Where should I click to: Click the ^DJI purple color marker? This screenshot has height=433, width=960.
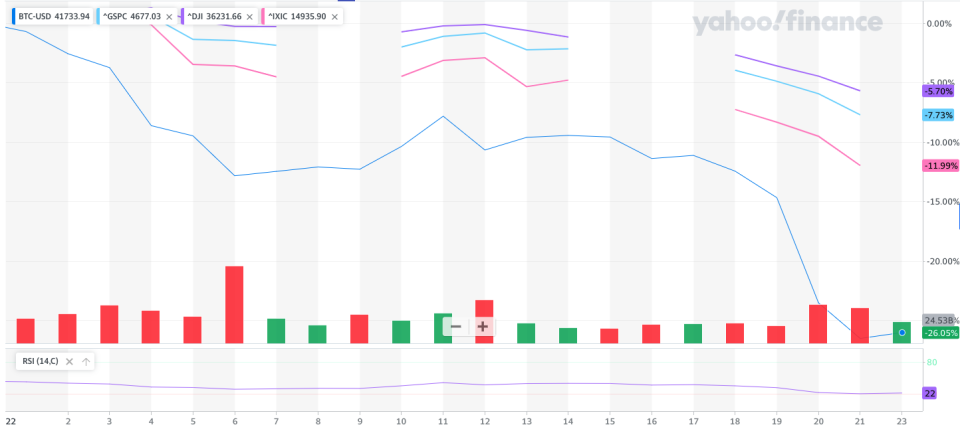pos(182,17)
